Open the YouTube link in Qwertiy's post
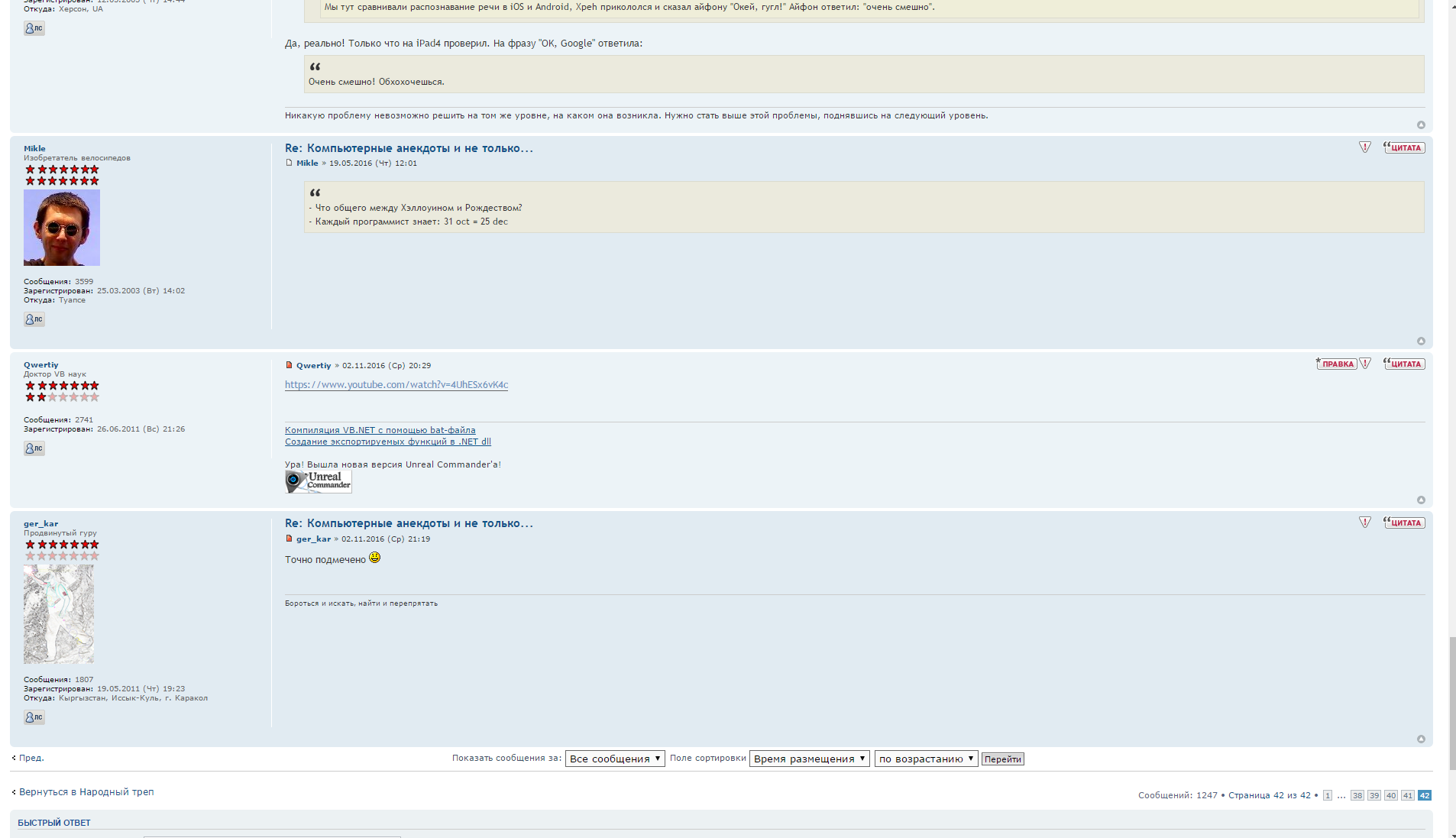Screen dimensions: 1456x838 [396, 385]
